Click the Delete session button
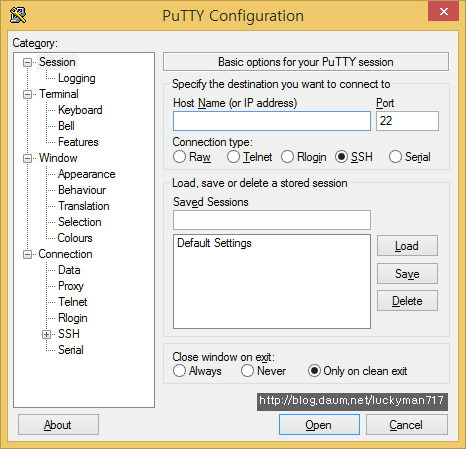Image resolution: width=466 pixels, height=449 pixels. click(x=407, y=301)
